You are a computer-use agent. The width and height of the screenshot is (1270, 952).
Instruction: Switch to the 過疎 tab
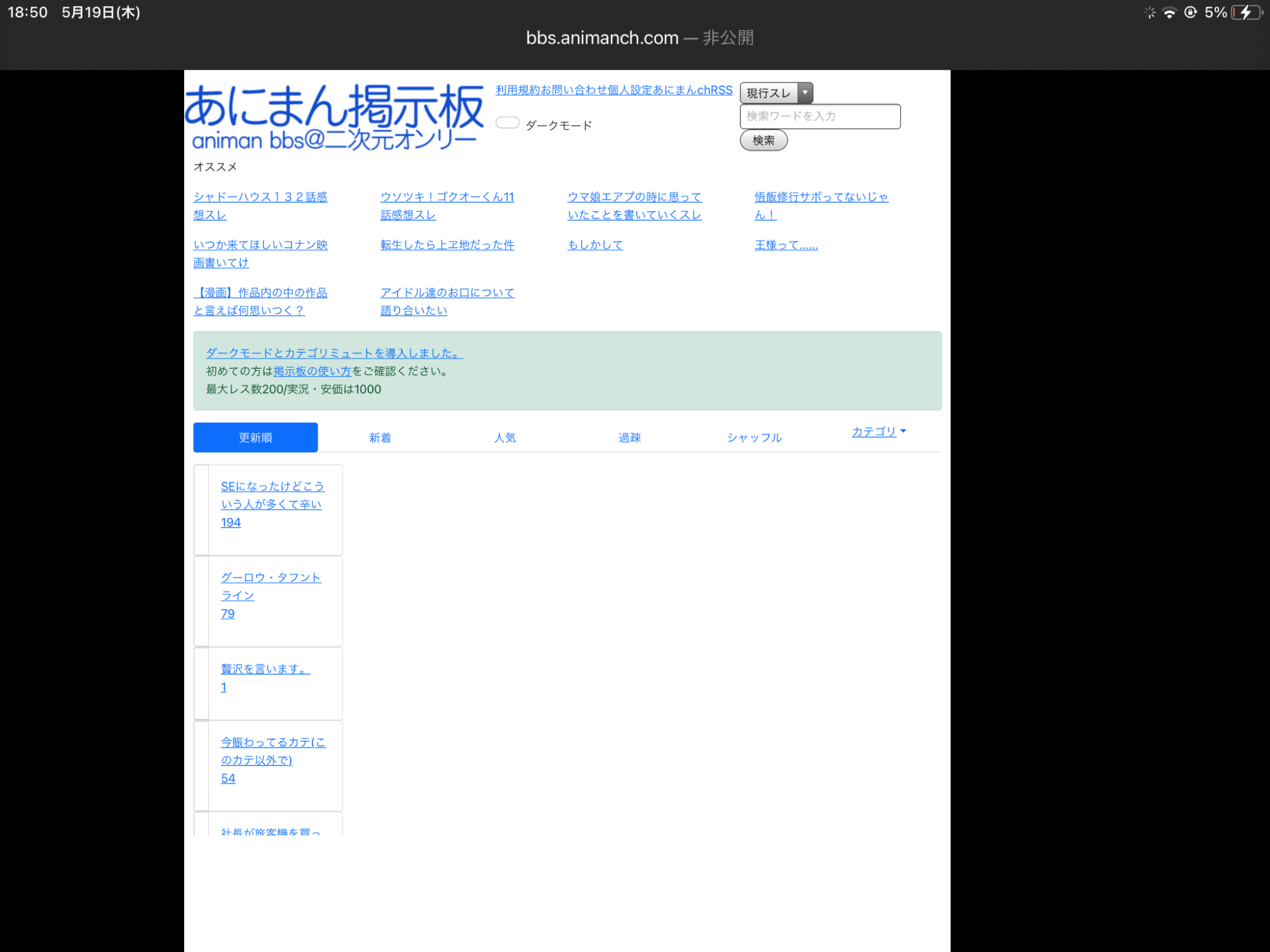(629, 437)
